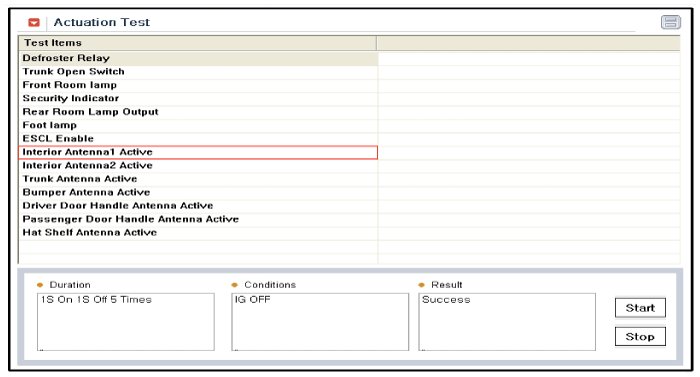Stop the actuation test

640,336
